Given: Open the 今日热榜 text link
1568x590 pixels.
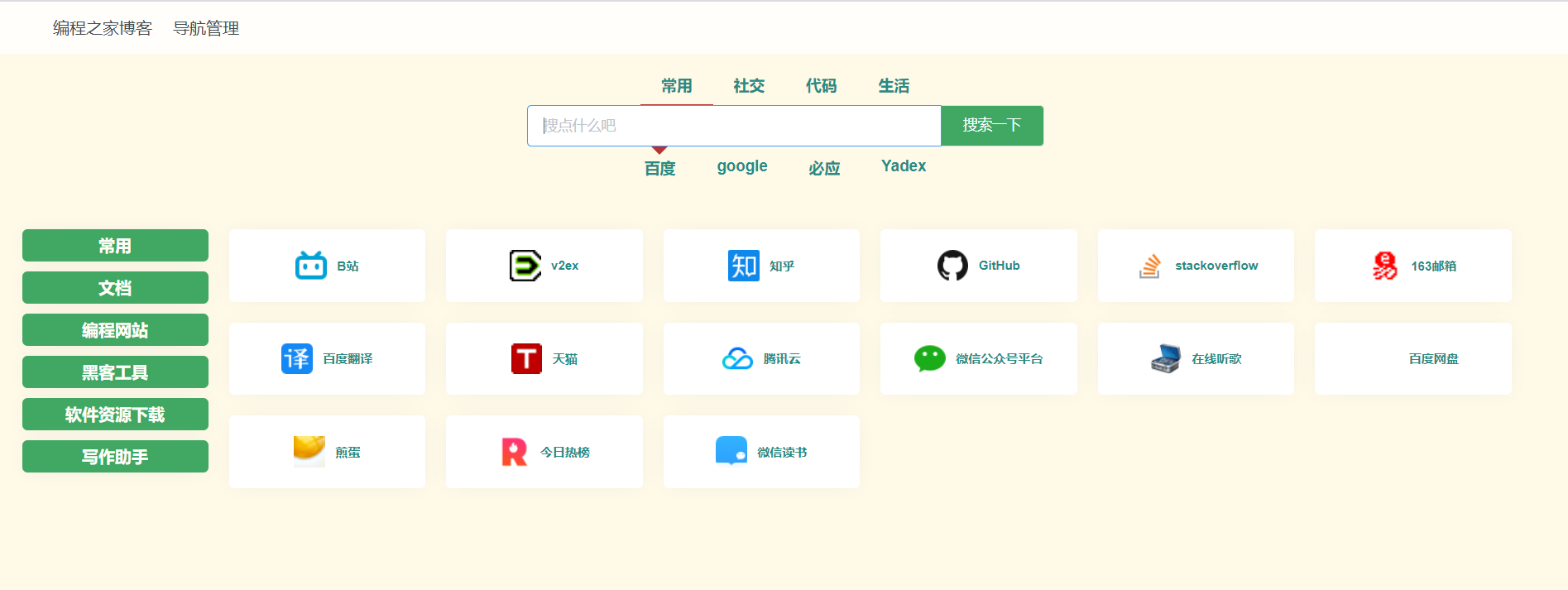Looking at the screenshot, I should pos(565,452).
